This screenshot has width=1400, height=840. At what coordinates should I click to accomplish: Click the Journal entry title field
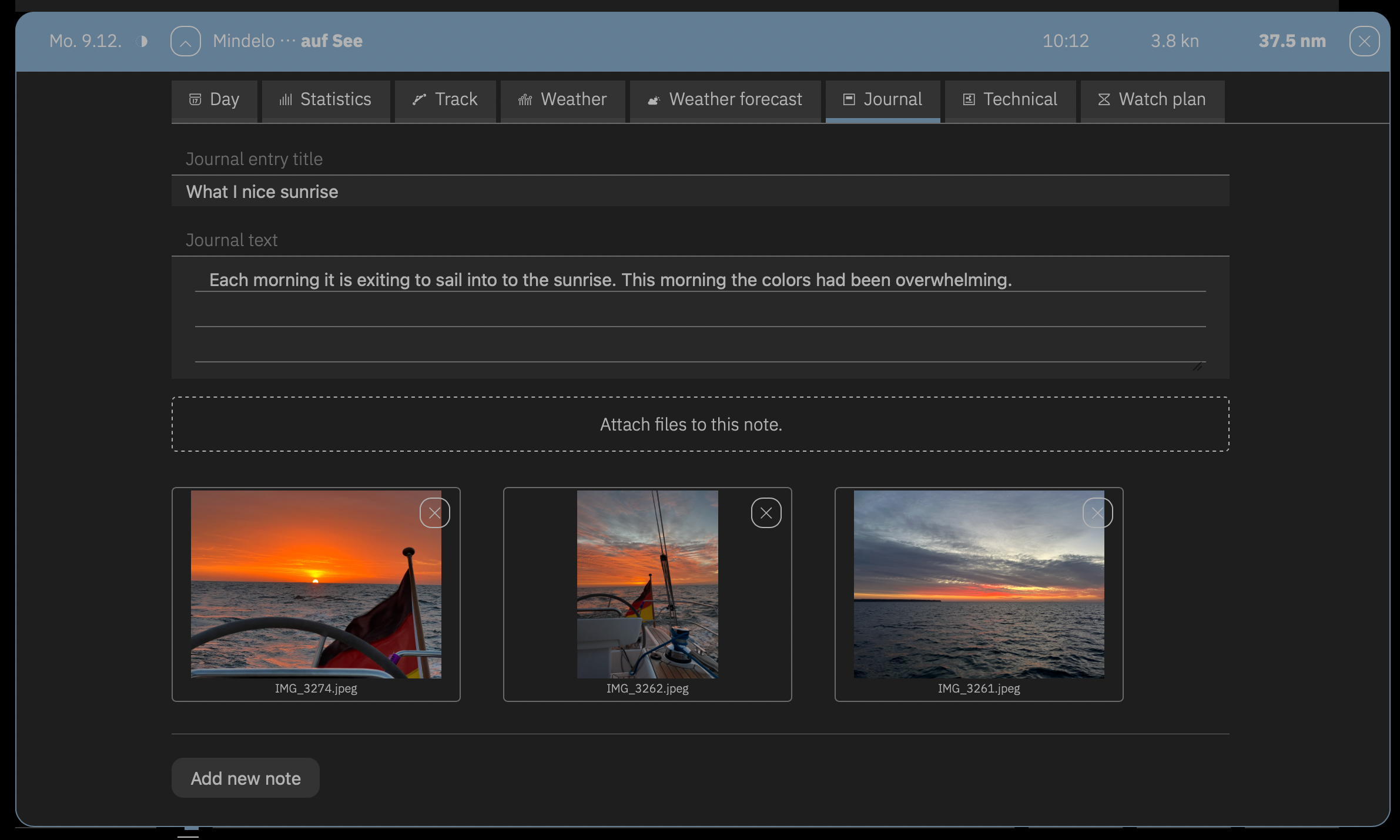coord(699,191)
